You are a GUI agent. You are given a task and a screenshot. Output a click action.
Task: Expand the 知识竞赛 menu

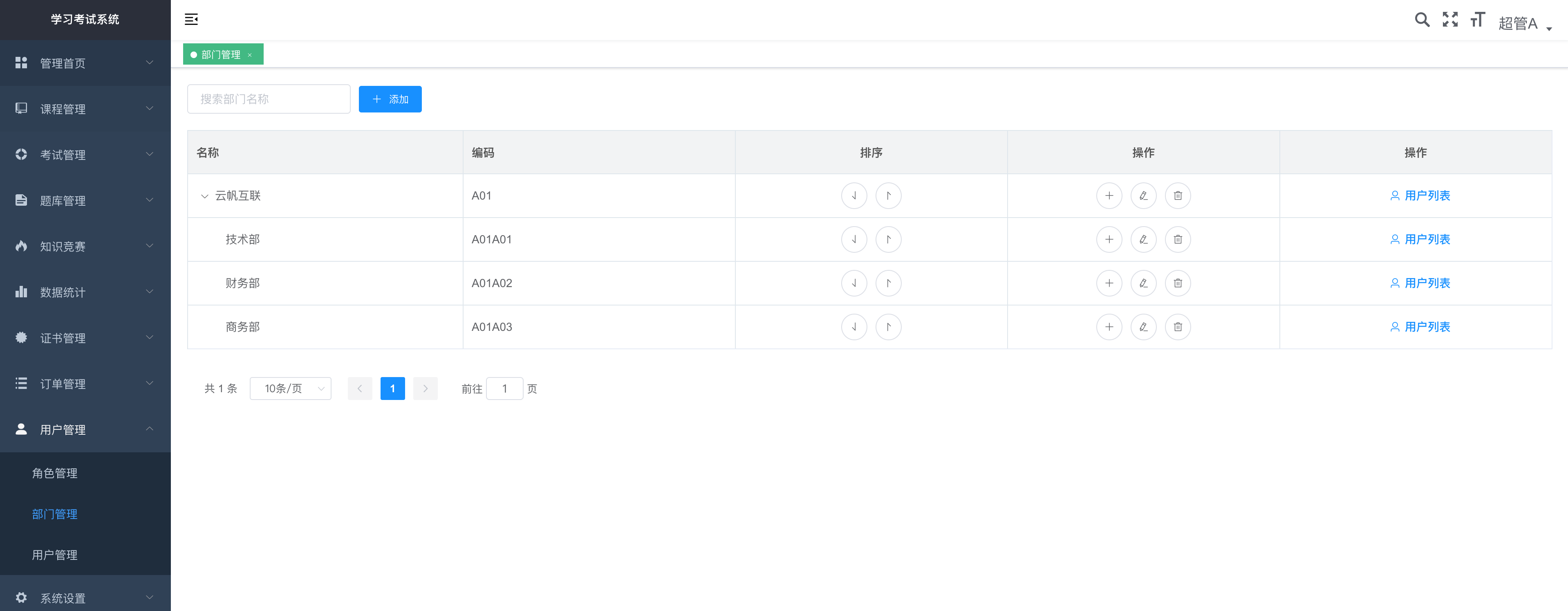tap(85, 246)
